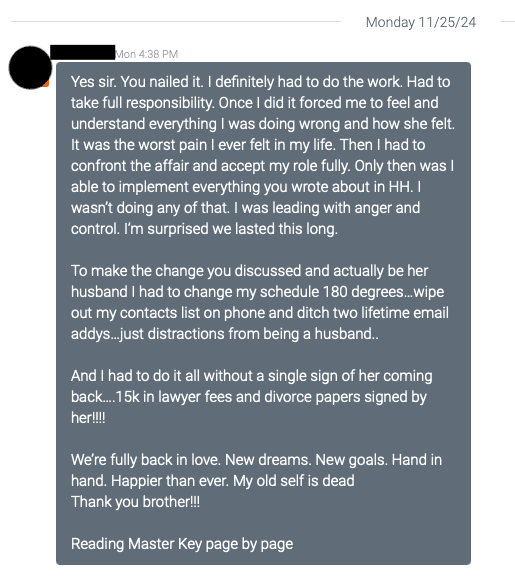Screen dimensions: 515x586
Task: Click the paragraph starting 'To make the change'
Action: click(260, 302)
